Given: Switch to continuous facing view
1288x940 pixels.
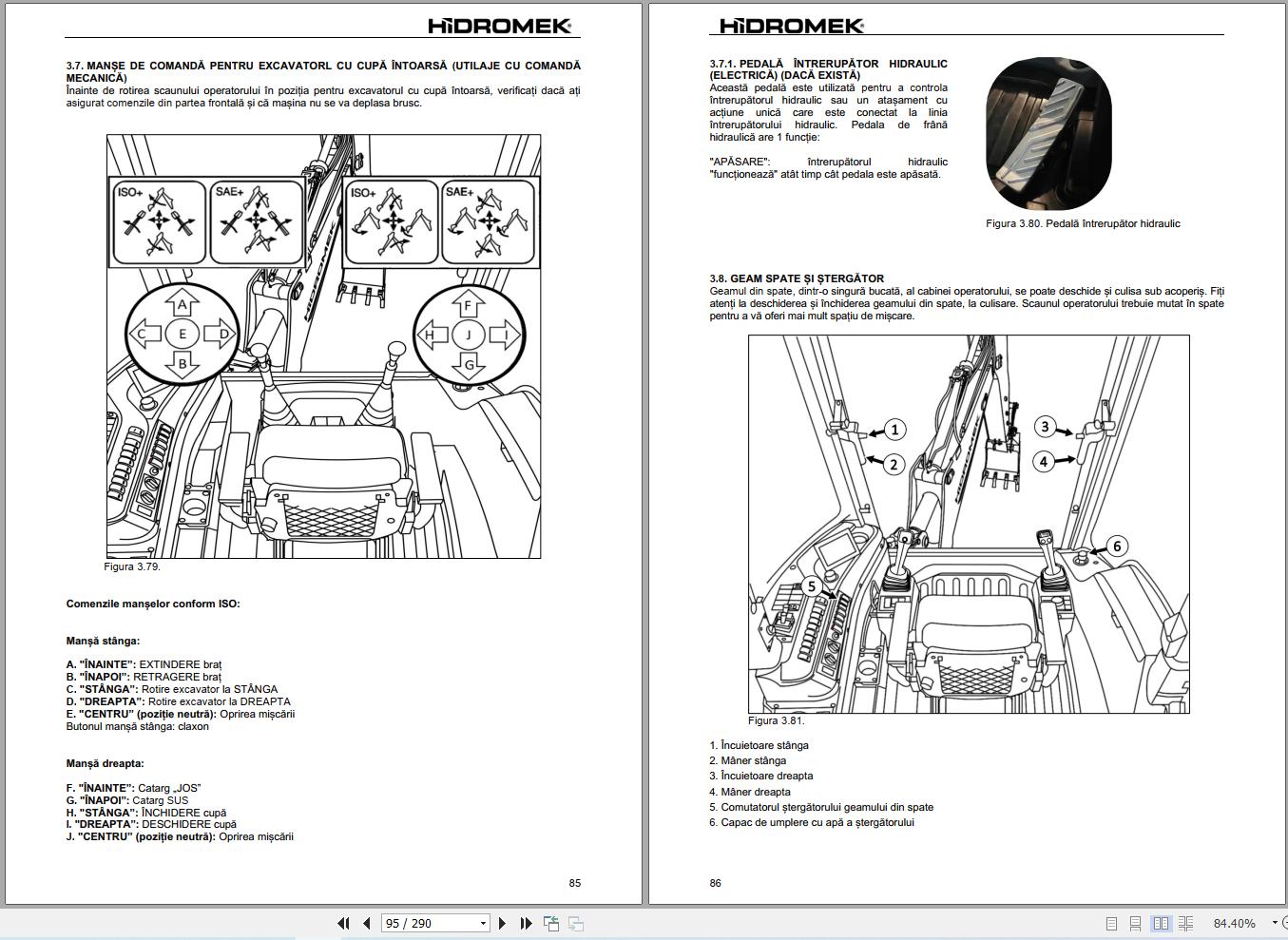Looking at the screenshot, I should [x=1185, y=923].
